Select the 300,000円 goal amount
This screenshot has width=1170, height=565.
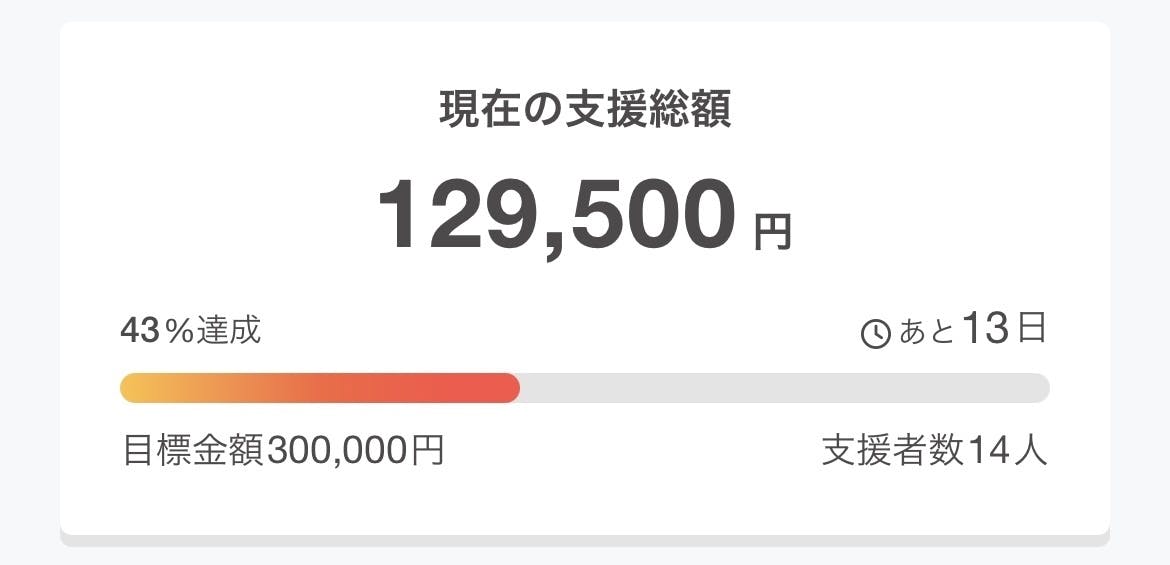tap(355, 451)
